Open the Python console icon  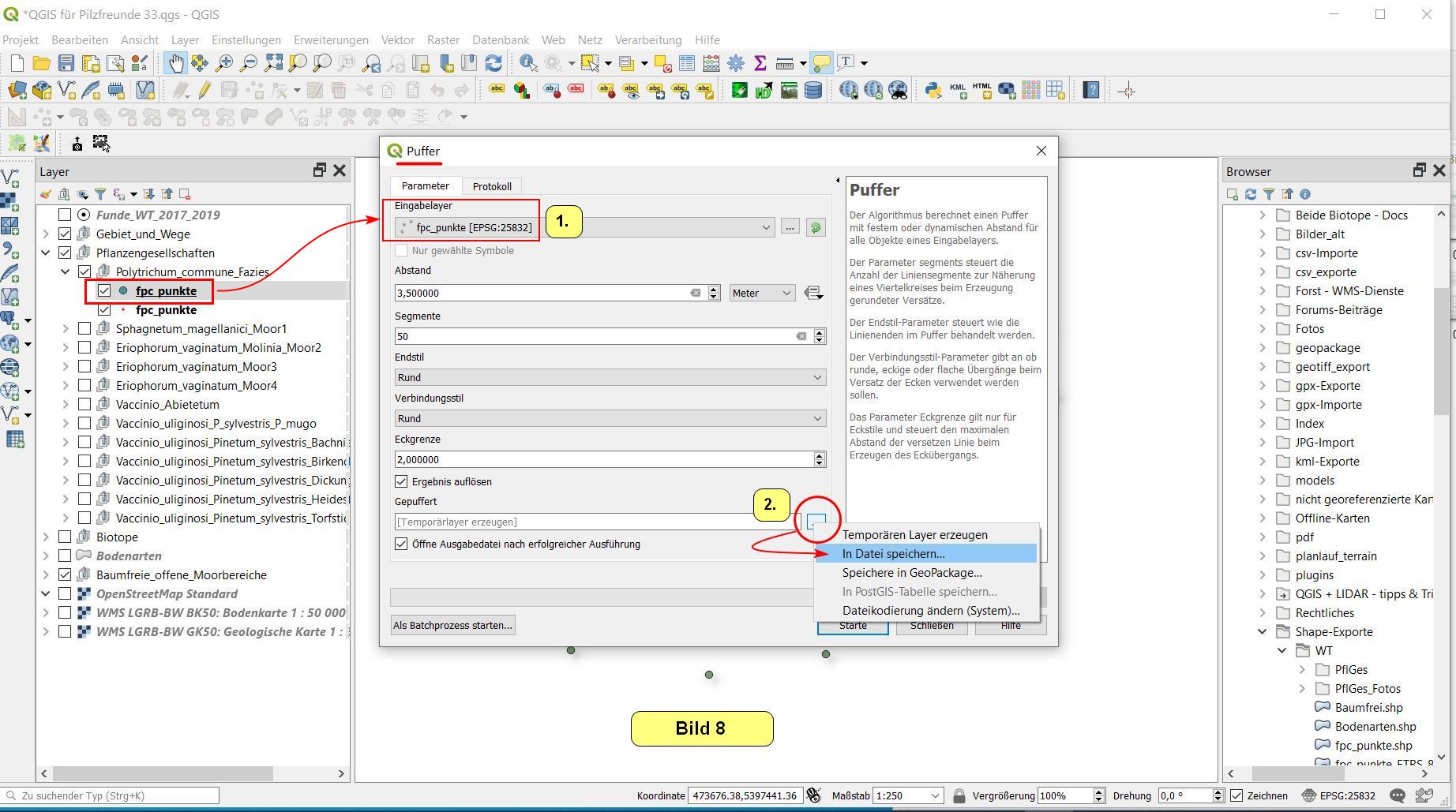point(933,91)
